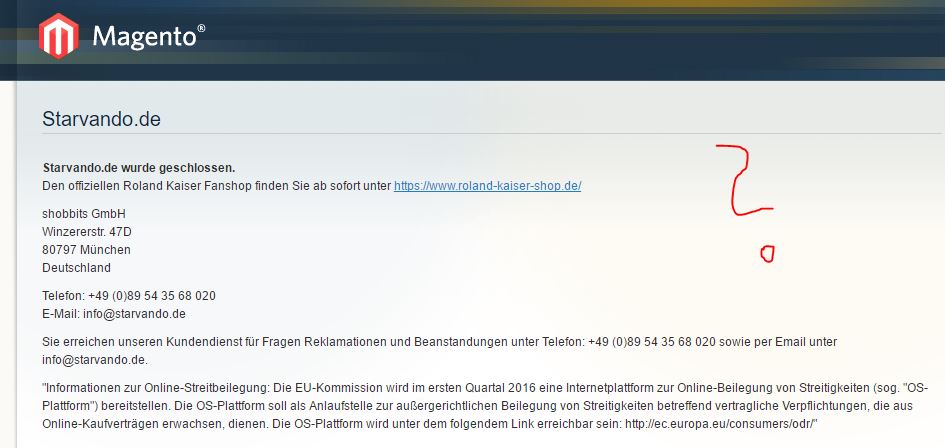This screenshot has width=945, height=448.
Task: Select text 'Starvando.de wurde geschlossen.'
Action: coord(139,167)
